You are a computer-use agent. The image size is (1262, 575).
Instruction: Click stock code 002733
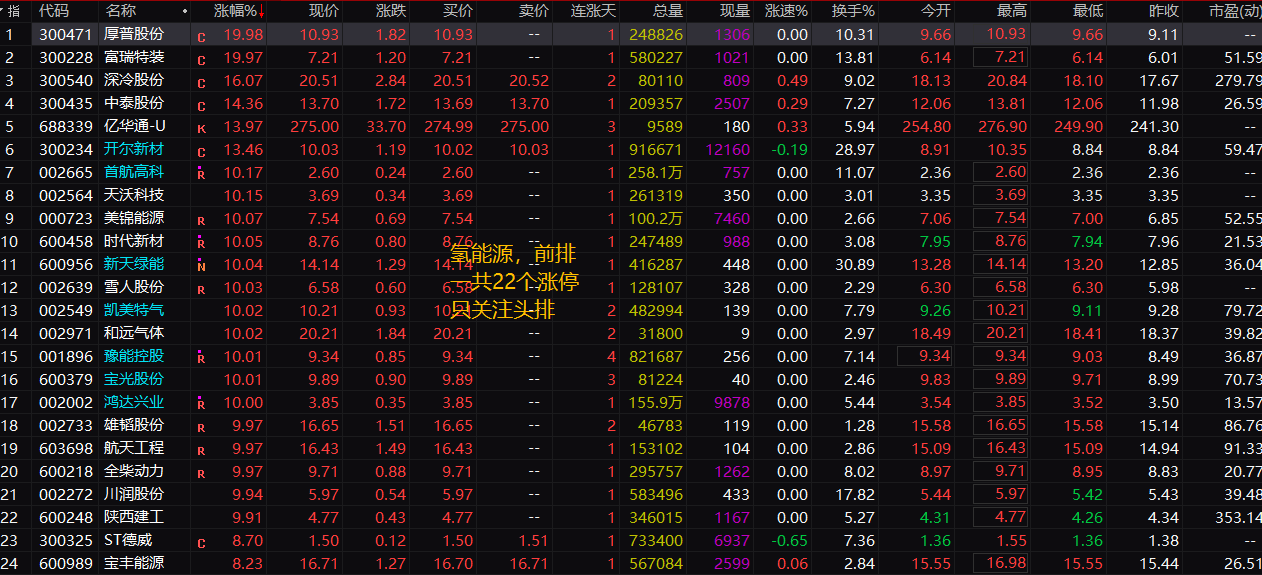tap(66, 425)
